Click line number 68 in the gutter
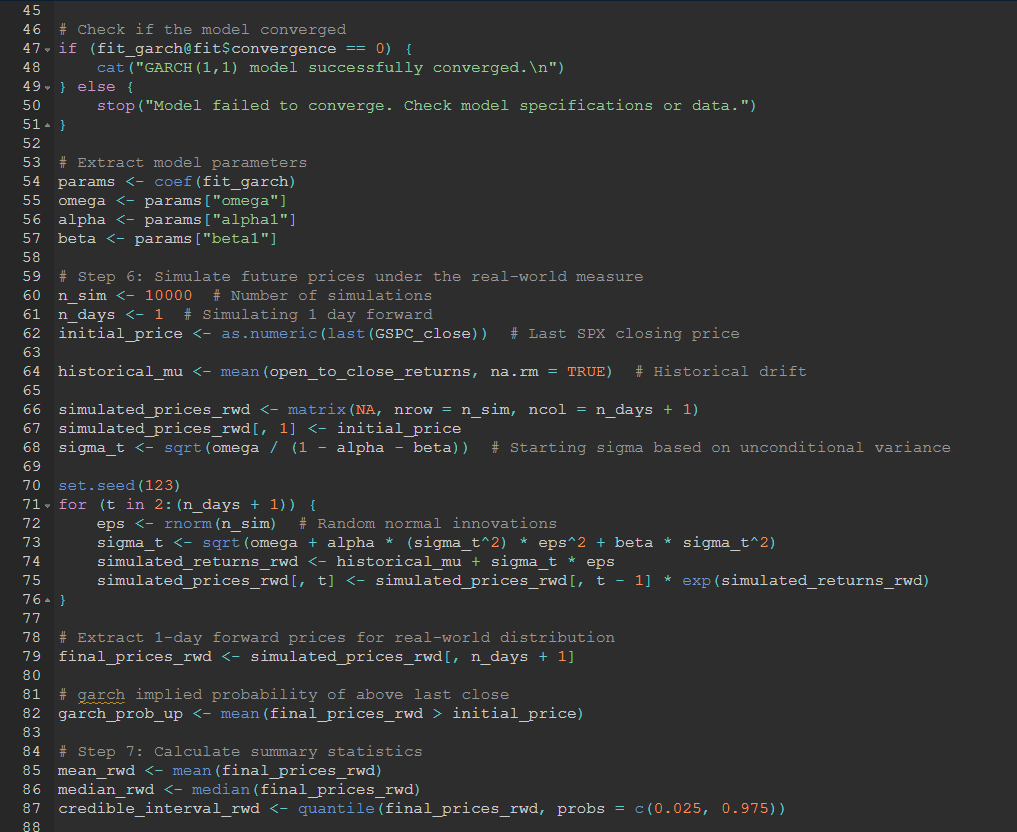 point(31,447)
